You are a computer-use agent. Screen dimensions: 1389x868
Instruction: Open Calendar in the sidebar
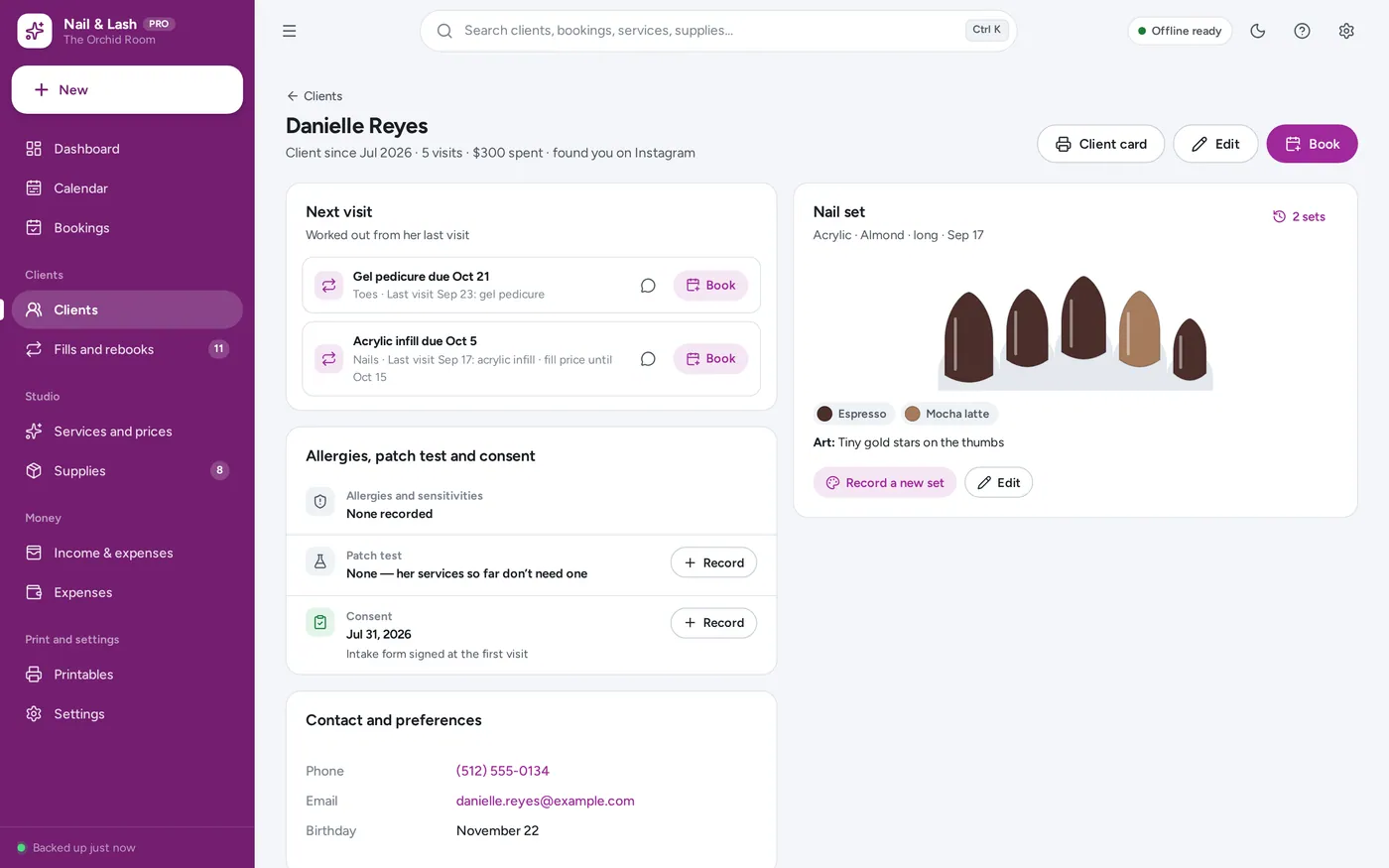point(127,188)
